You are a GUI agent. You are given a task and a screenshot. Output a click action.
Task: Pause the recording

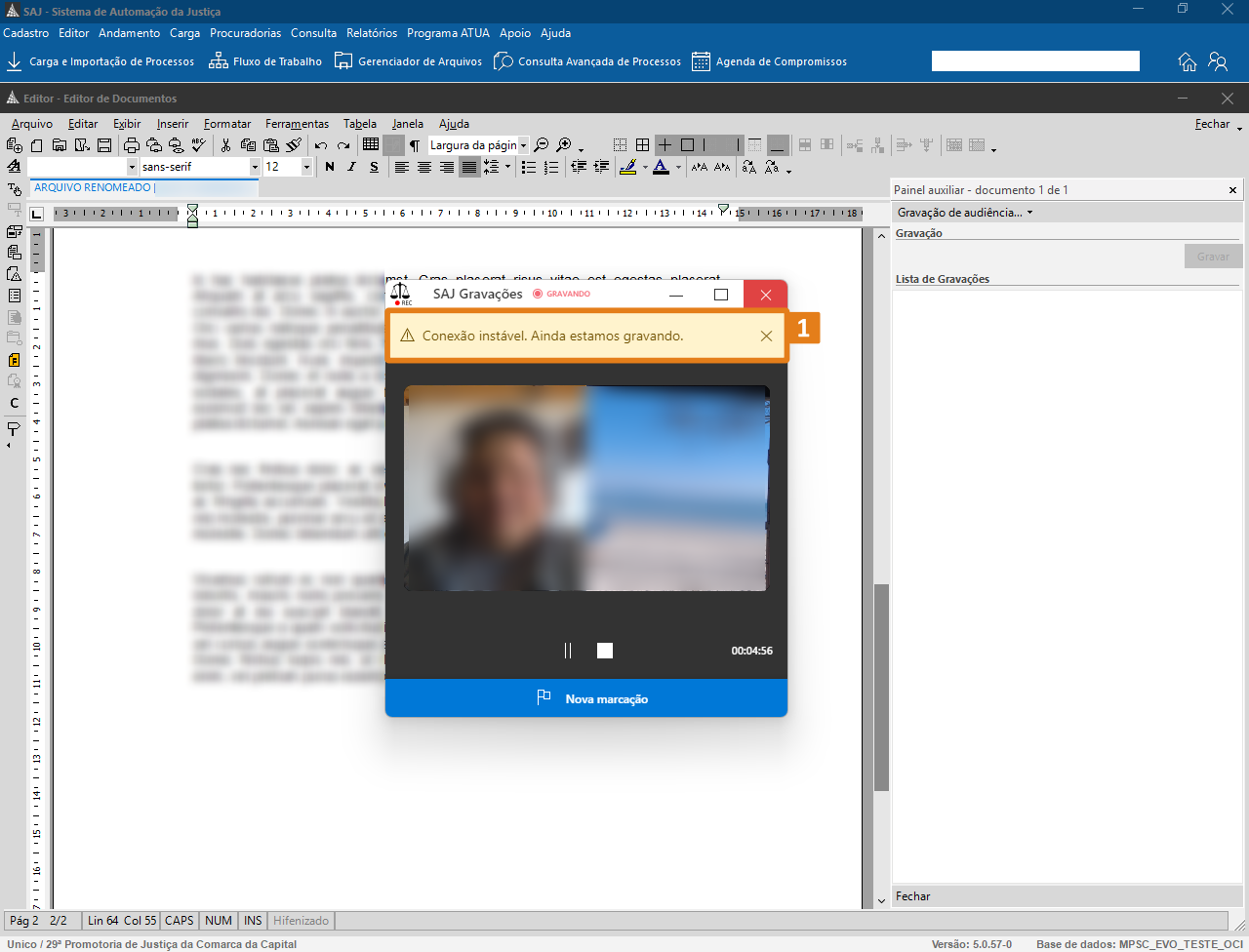568,651
